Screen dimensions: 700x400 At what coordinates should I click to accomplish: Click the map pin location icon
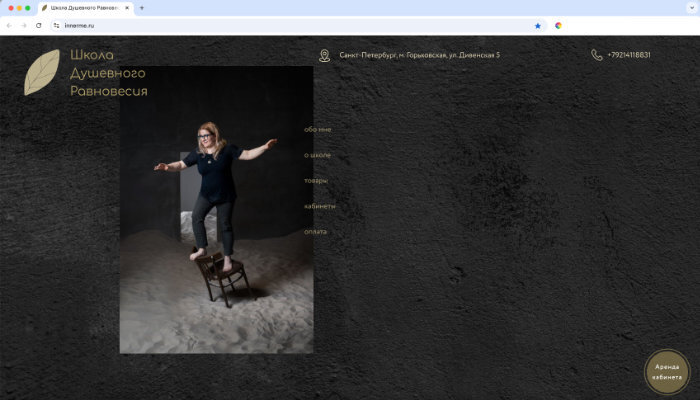(x=325, y=55)
